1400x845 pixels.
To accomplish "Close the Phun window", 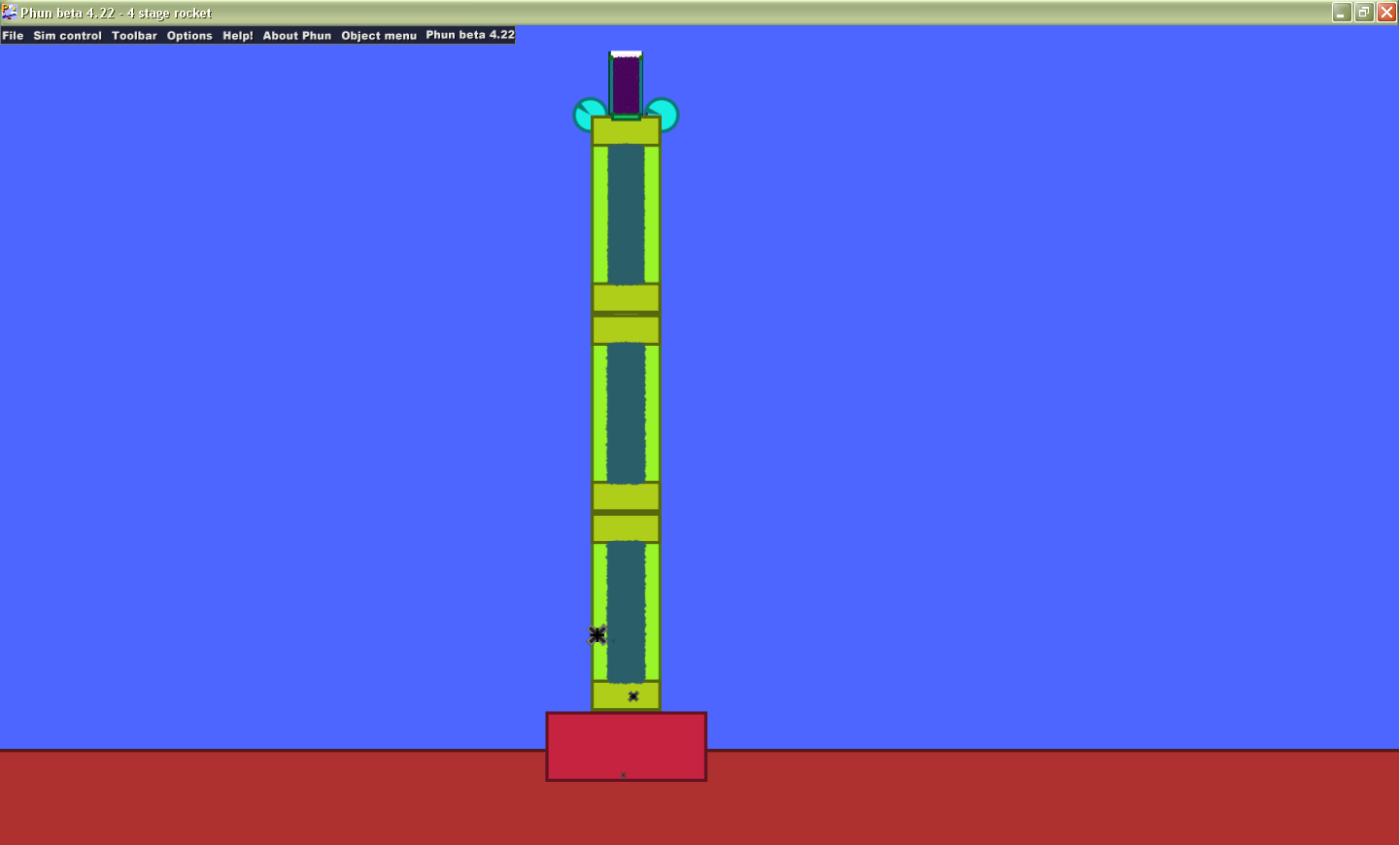I will click(1386, 12).
